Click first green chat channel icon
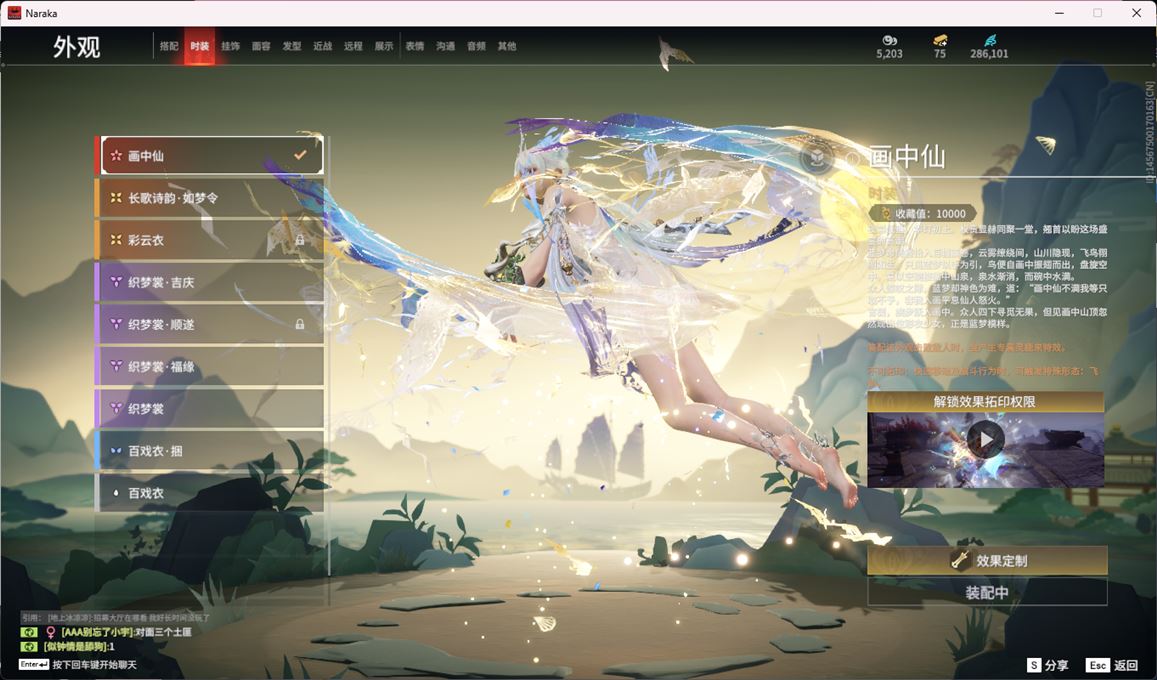The height and width of the screenshot is (680, 1157). (x=29, y=632)
